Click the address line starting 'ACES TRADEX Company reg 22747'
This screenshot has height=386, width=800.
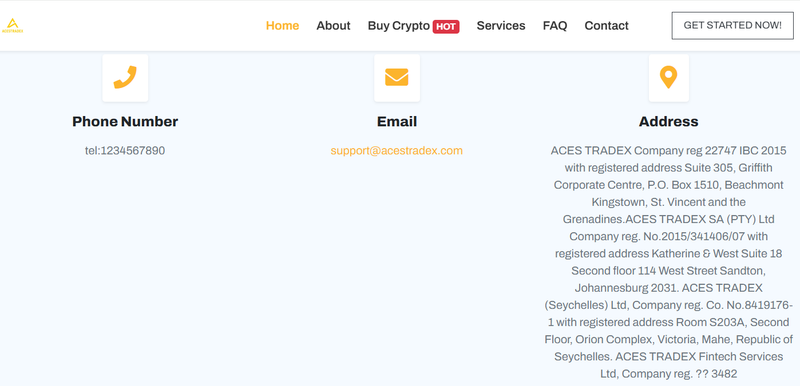point(668,150)
